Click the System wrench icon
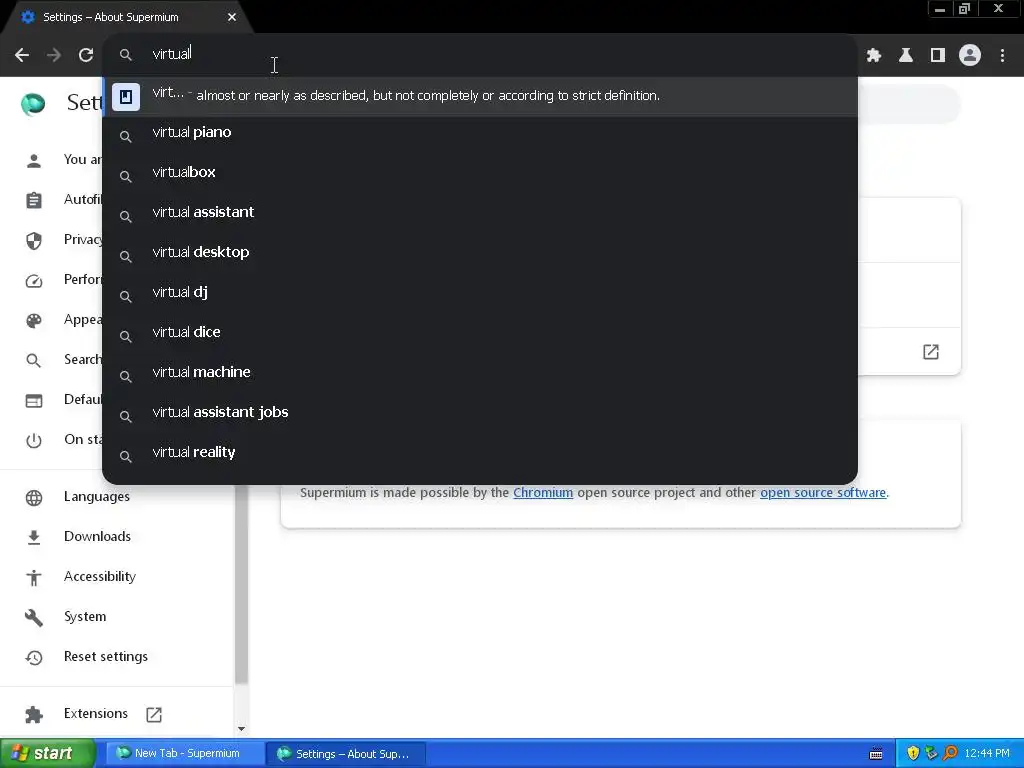Viewport: 1024px width, 768px height. click(34, 618)
